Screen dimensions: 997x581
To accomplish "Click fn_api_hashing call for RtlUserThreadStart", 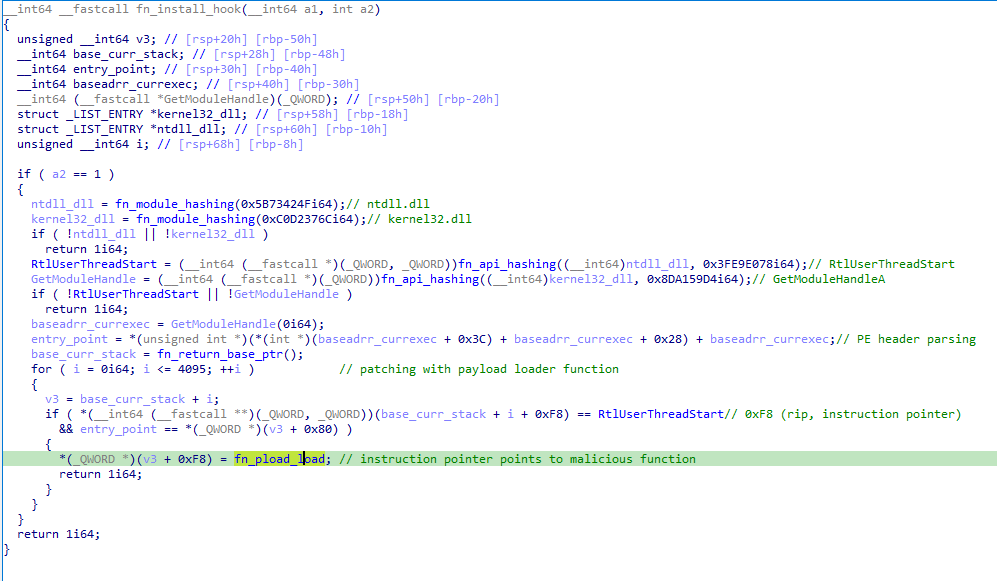I will 507,264.
